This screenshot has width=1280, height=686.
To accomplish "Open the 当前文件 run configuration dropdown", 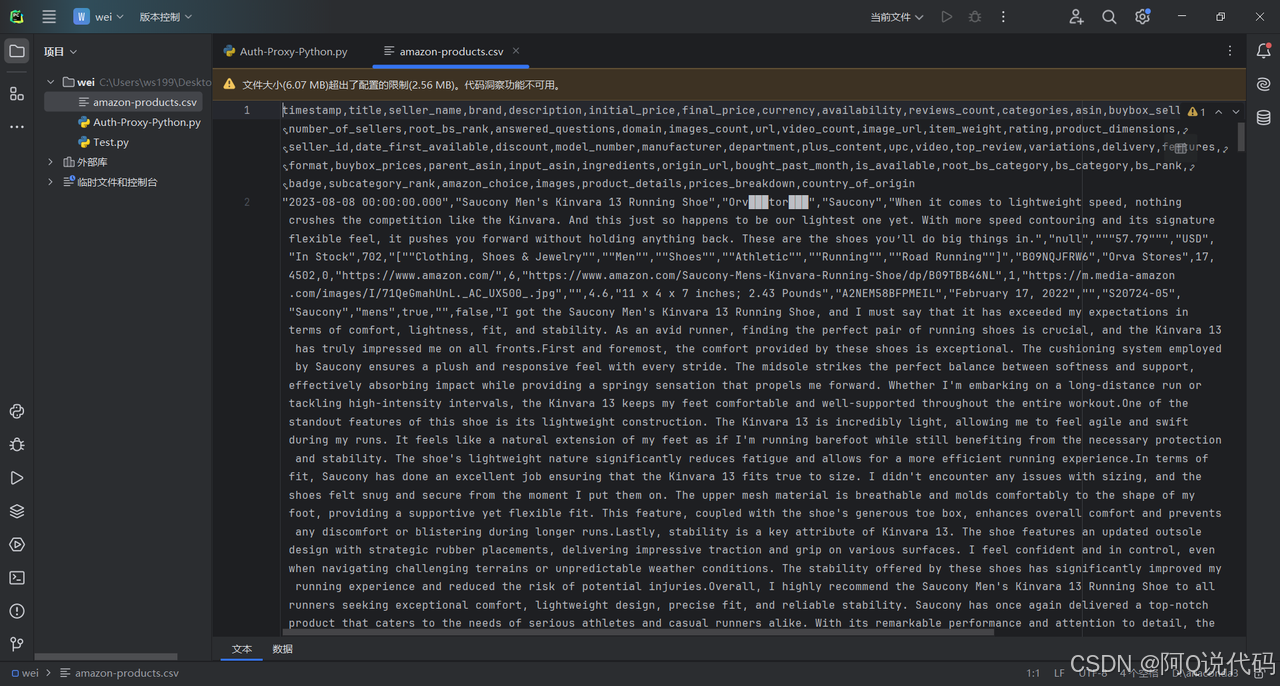I will (x=897, y=17).
